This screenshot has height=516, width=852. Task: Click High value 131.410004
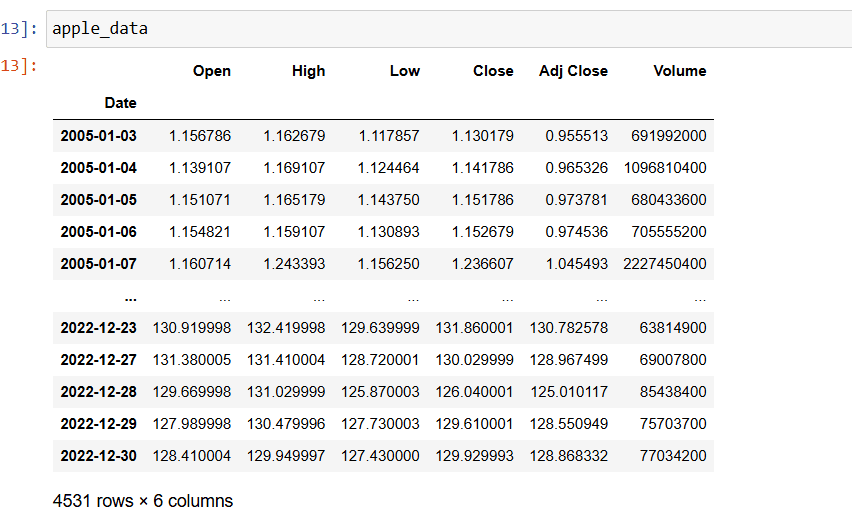coord(286,360)
